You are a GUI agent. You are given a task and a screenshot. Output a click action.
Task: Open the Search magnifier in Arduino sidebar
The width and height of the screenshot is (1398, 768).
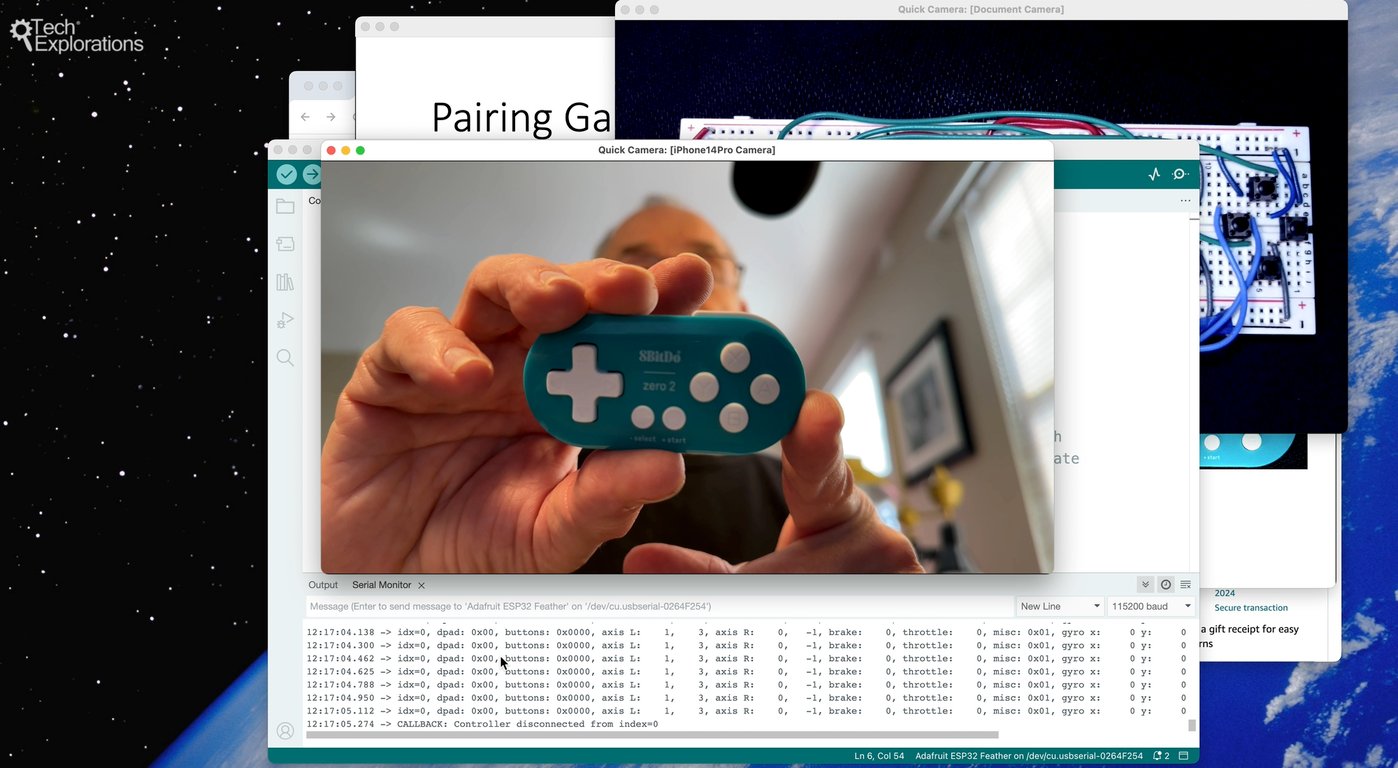[x=285, y=357]
